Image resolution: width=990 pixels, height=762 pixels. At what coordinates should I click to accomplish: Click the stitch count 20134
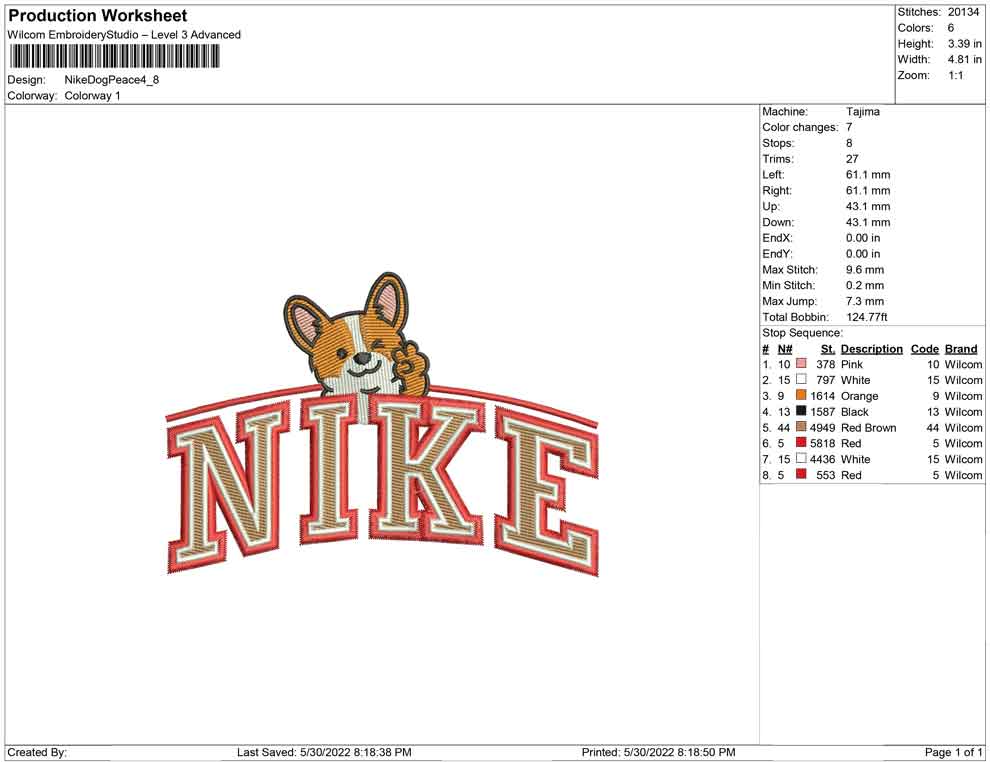(x=963, y=12)
